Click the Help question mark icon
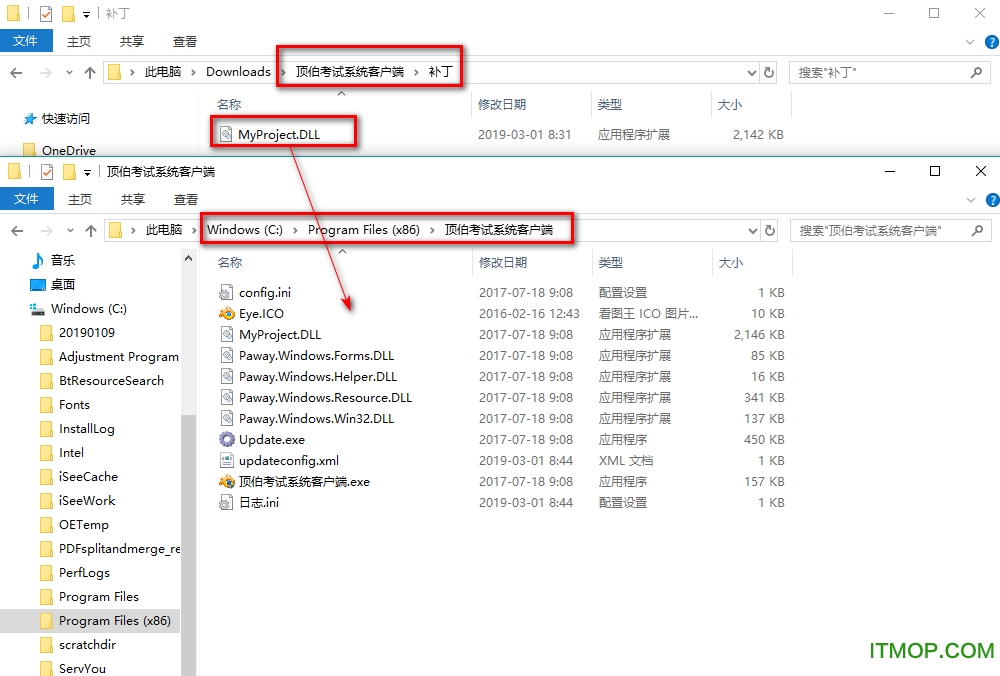 coord(991,41)
